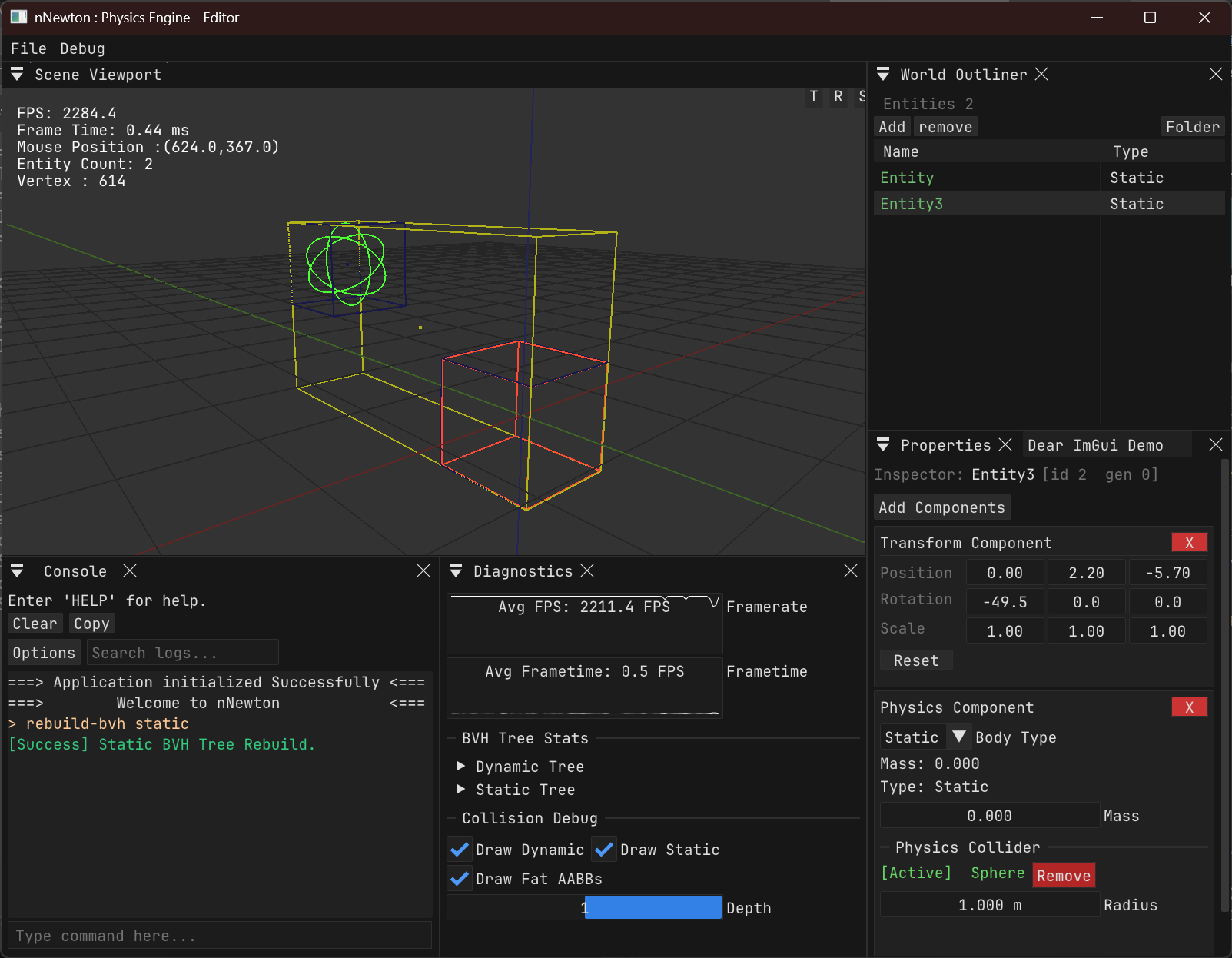This screenshot has height=958, width=1232.
Task: Uncheck Draw Static option
Action: click(x=604, y=850)
